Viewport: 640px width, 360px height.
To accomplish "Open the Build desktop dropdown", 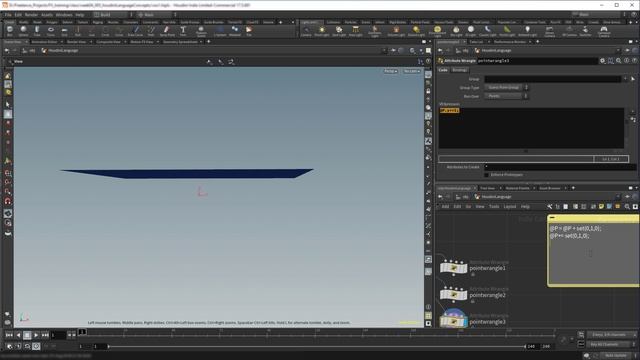I will click(x=113, y=15).
